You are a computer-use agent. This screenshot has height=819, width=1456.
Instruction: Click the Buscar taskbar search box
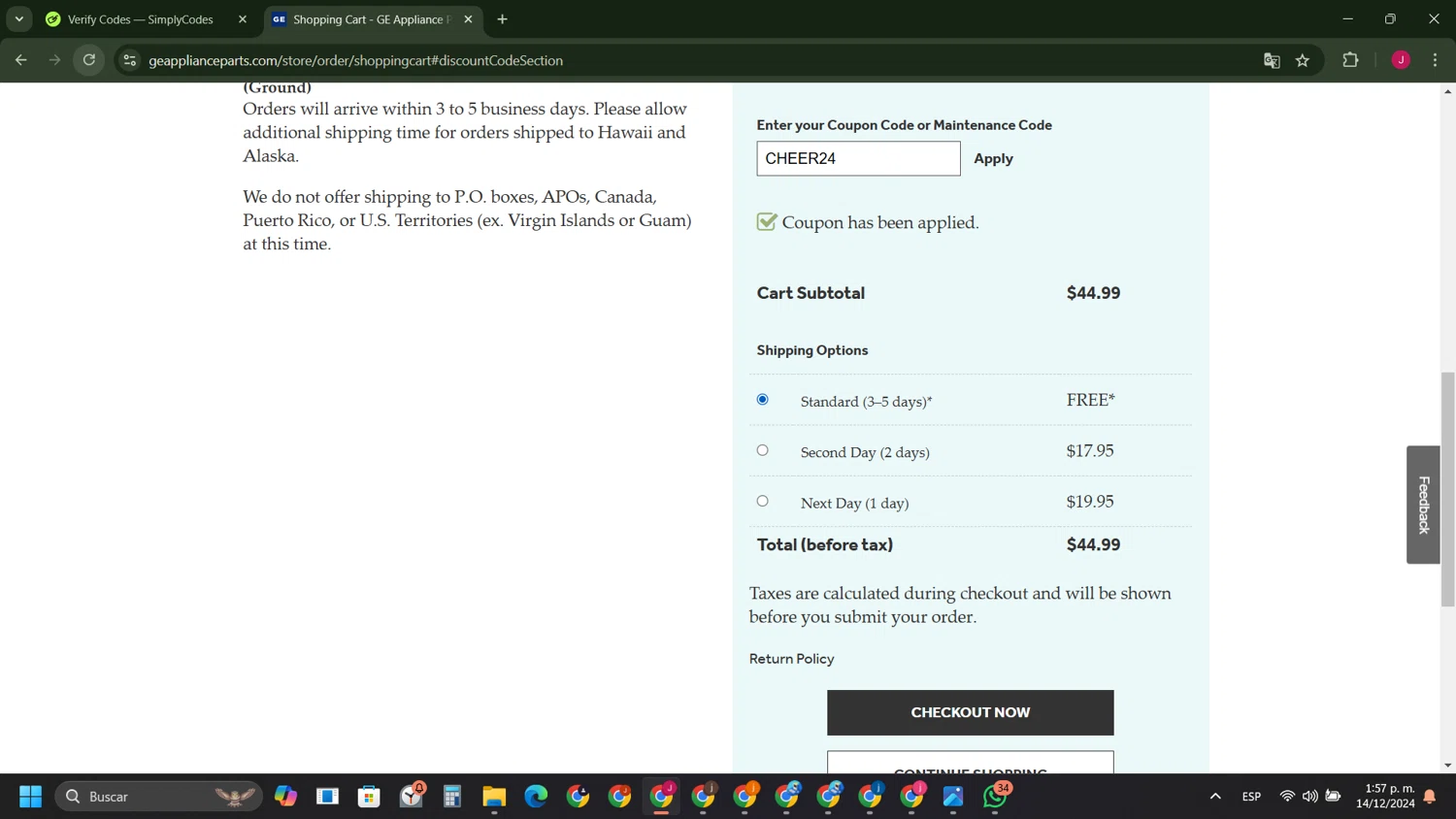pyautogui.click(x=159, y=797)
